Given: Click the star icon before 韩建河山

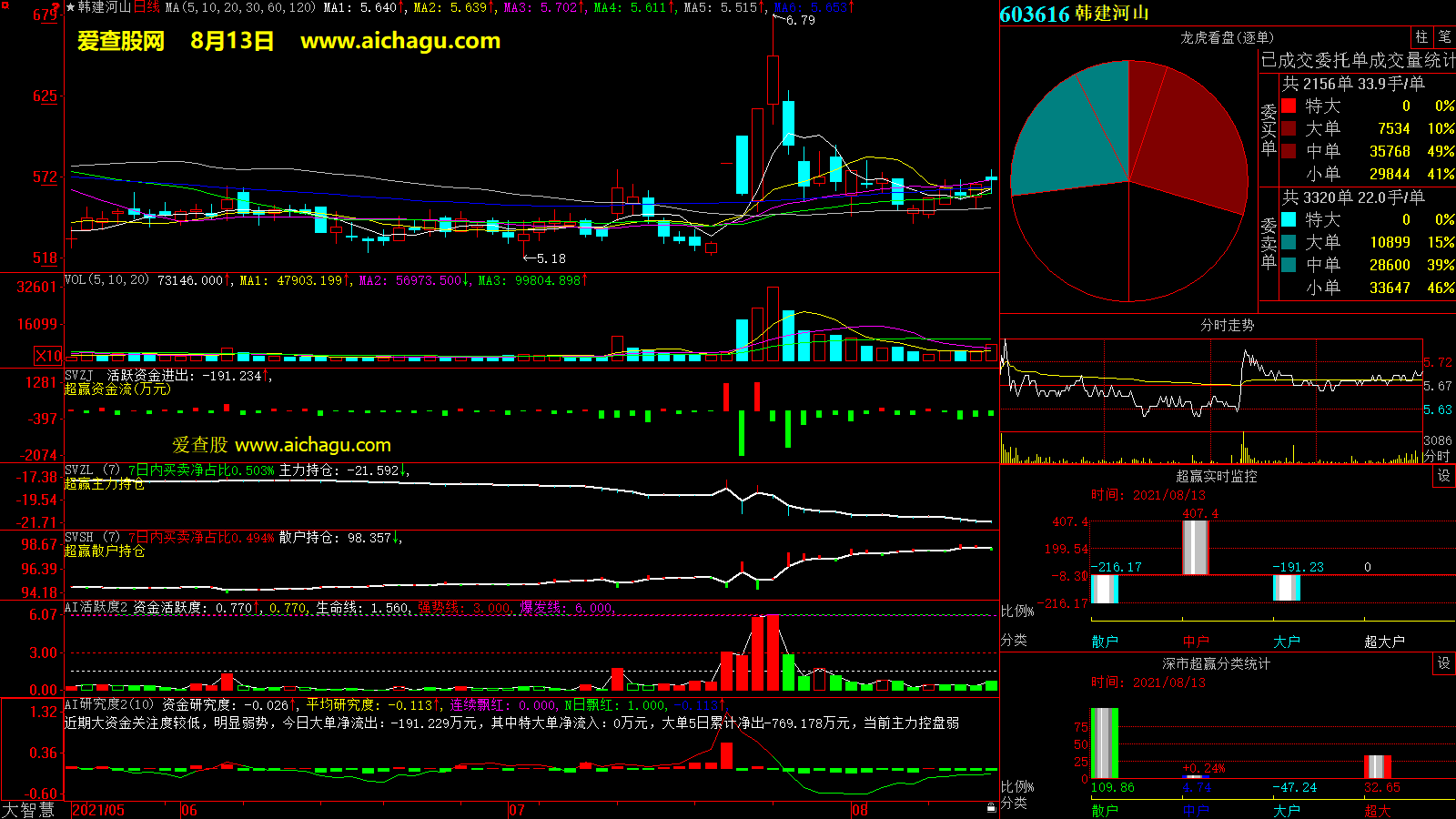Looking at the screenshot, I should 70,7.
